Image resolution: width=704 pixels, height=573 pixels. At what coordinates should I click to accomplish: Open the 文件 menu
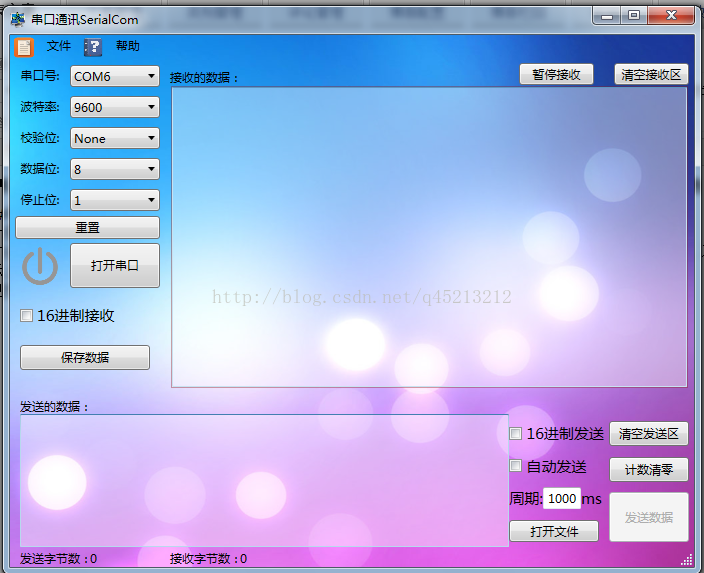tap(59, 46)
